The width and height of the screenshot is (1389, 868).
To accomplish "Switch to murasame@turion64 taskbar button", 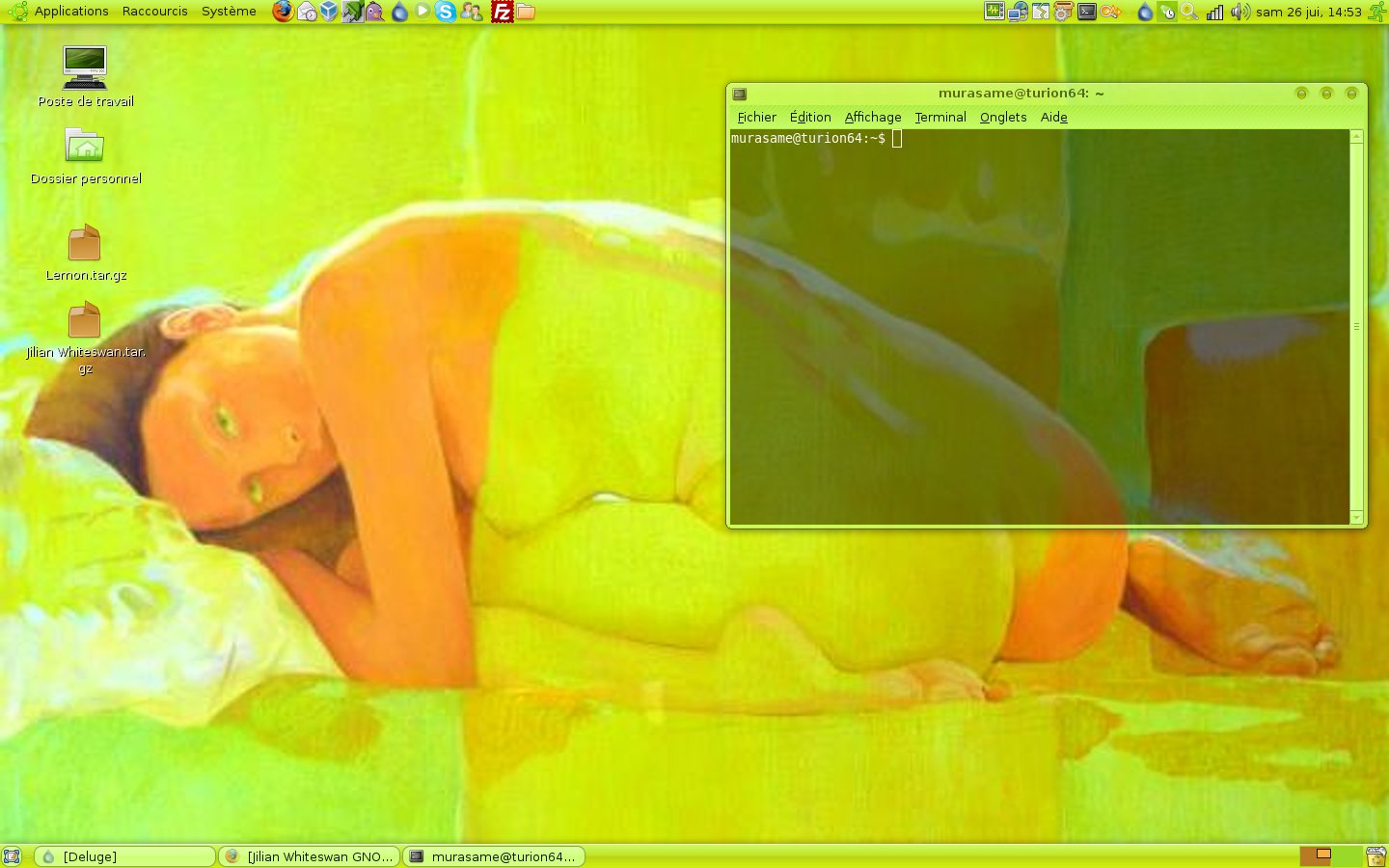I will (x=494, y=856).
